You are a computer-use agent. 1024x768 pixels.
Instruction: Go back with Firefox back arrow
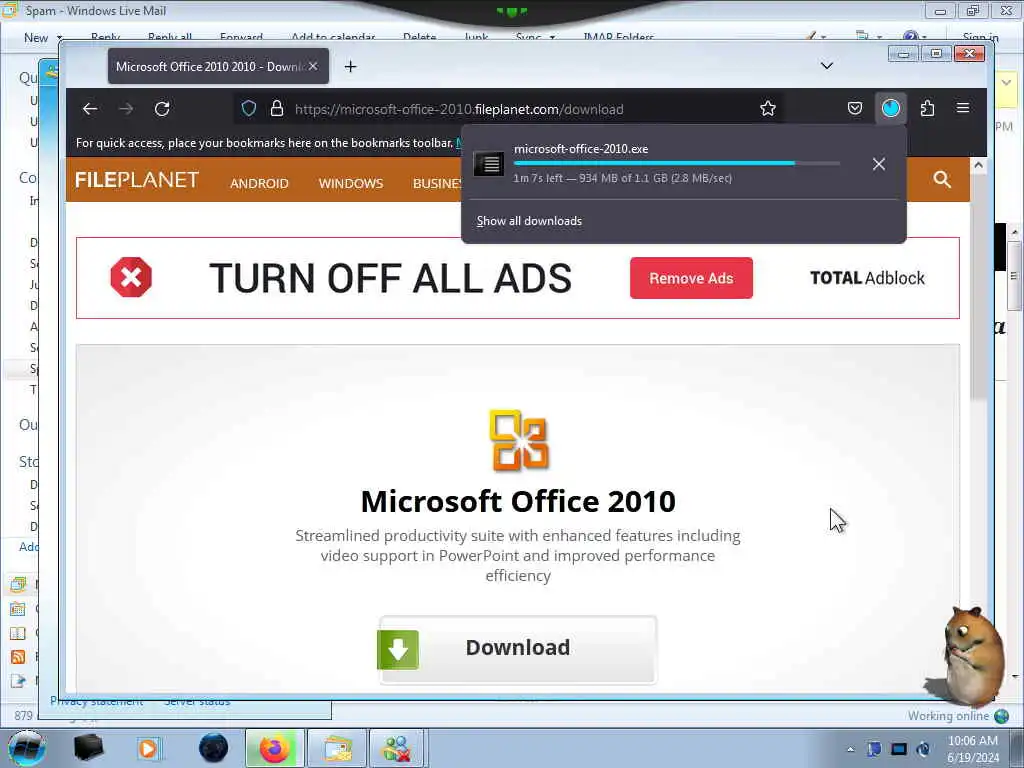pyautogui.click(x=90, y=108)
